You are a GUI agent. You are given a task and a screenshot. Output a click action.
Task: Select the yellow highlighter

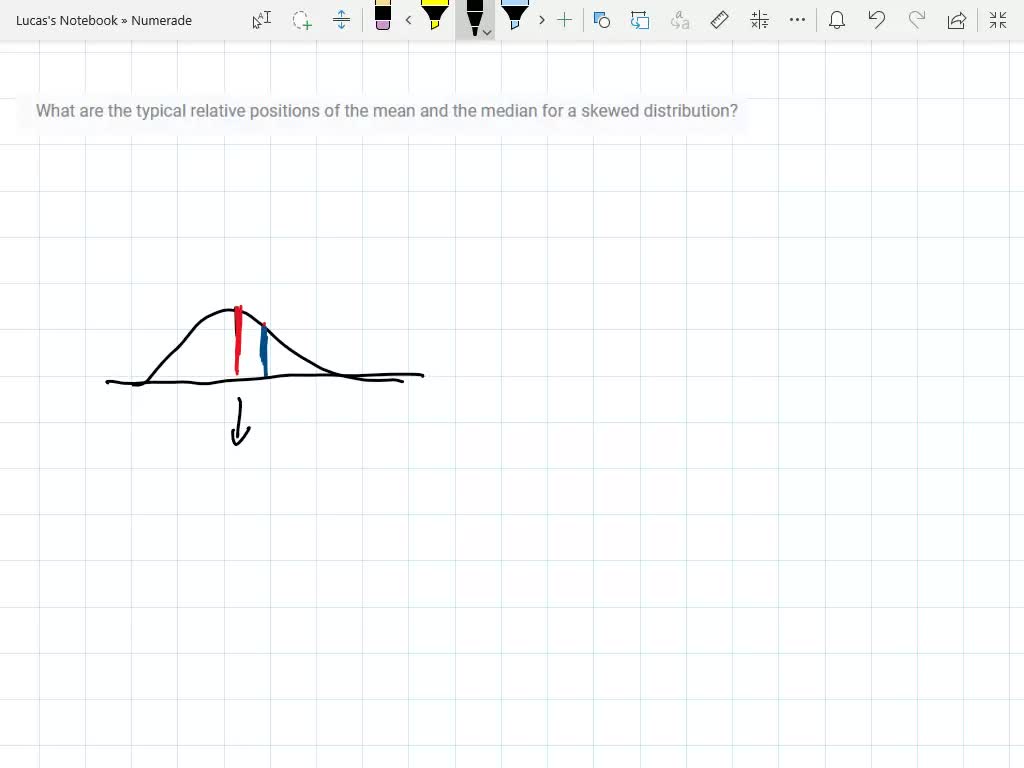tap(433, 19)
